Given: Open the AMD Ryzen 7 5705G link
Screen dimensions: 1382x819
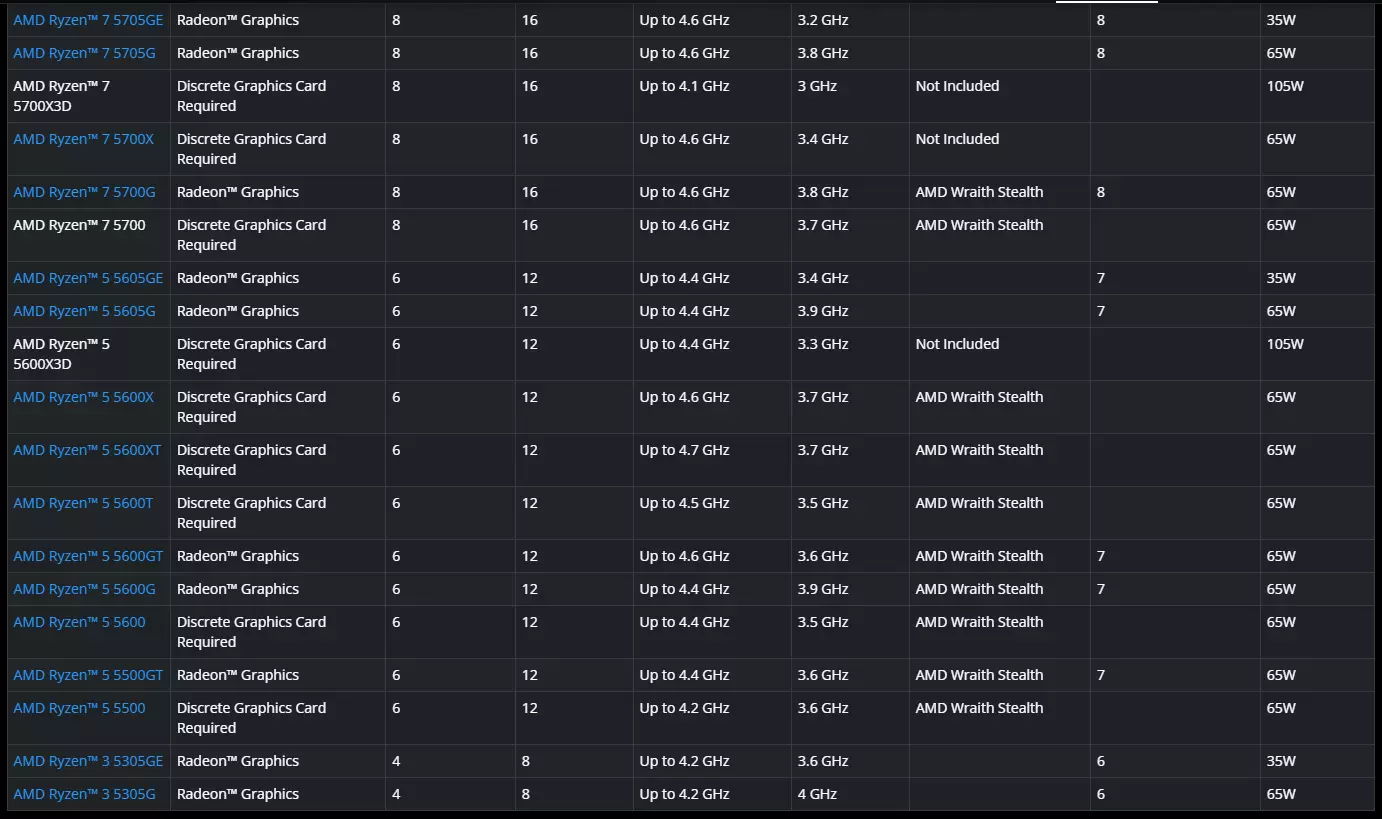Looking at the screenshot, I should pyautogui.click(x=84, y=53).
